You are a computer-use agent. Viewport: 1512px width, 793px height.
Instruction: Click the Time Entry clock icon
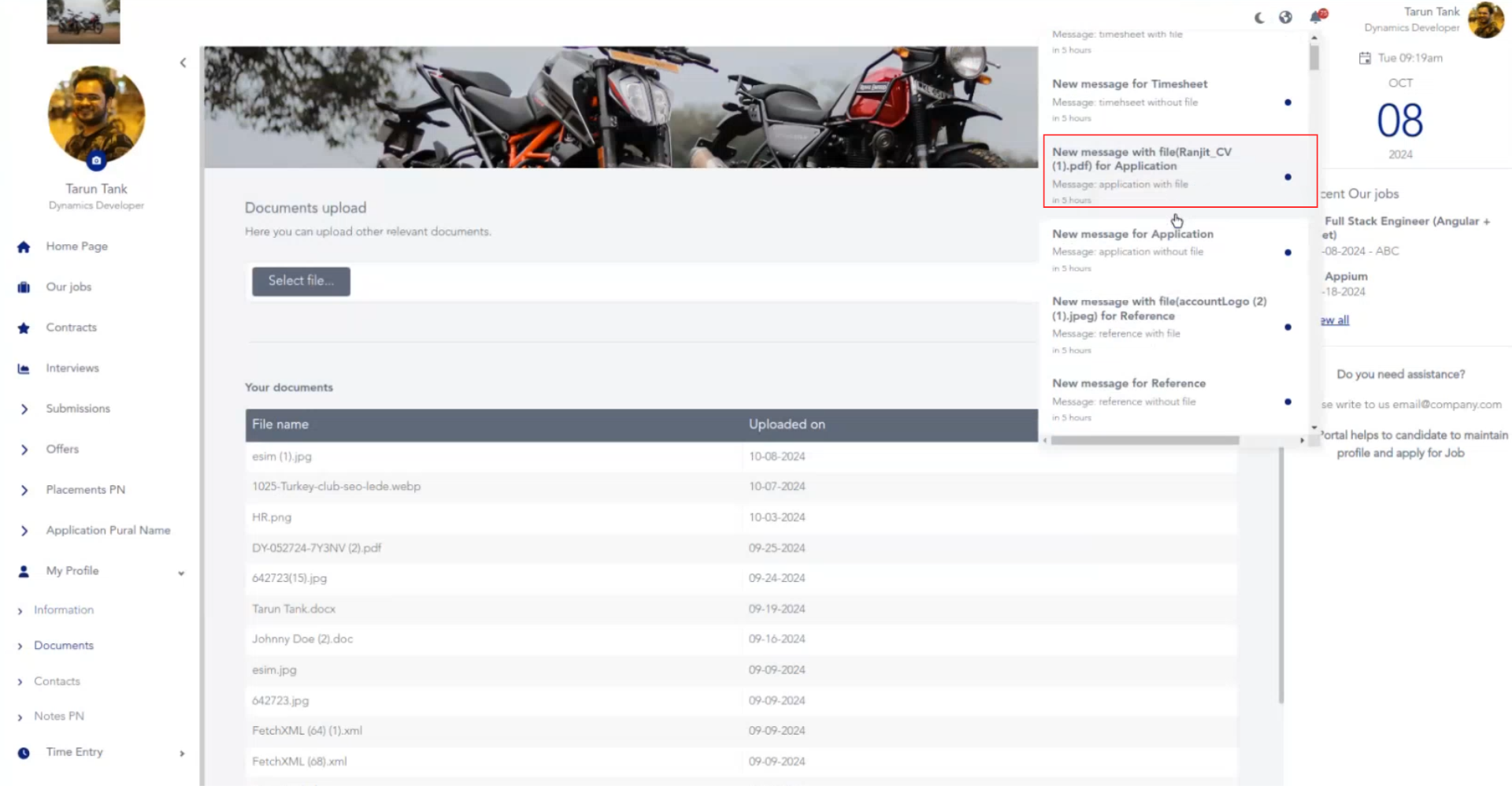click(x=24, y=754)
